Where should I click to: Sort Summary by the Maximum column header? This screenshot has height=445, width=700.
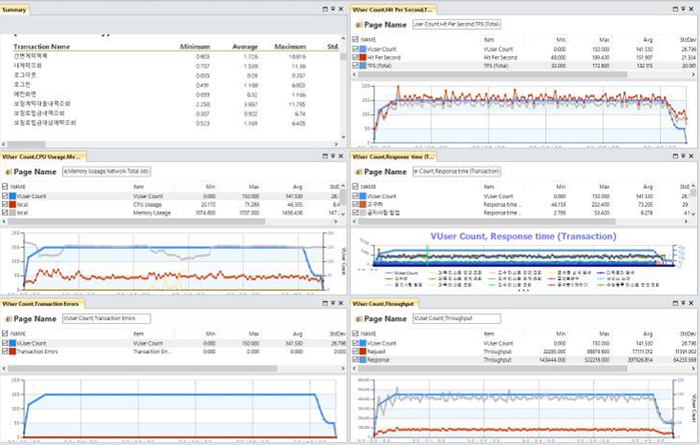click(290, 46)
